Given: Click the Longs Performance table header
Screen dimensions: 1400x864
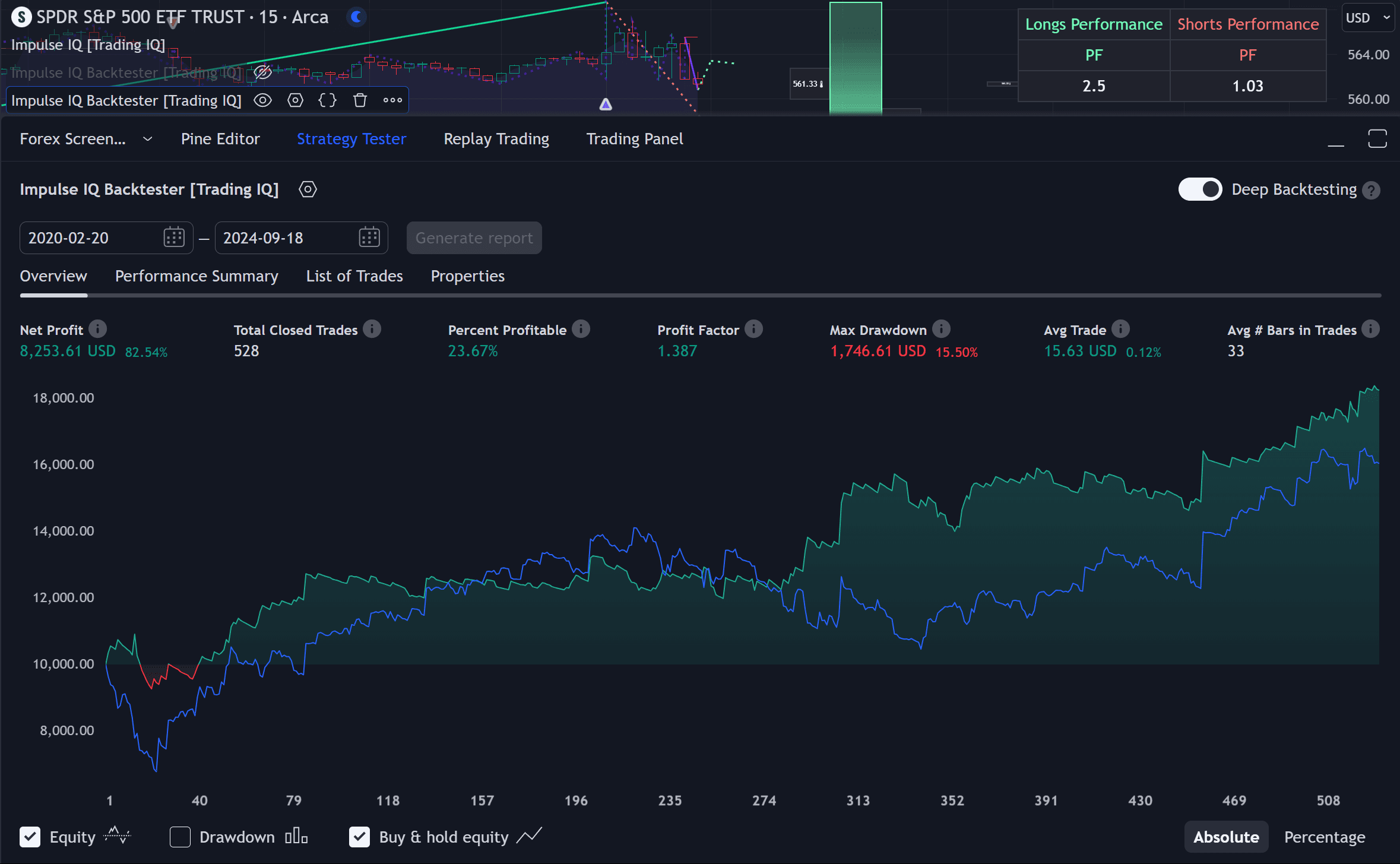Looking at the screenshot, I should [x=1094, y=24].
